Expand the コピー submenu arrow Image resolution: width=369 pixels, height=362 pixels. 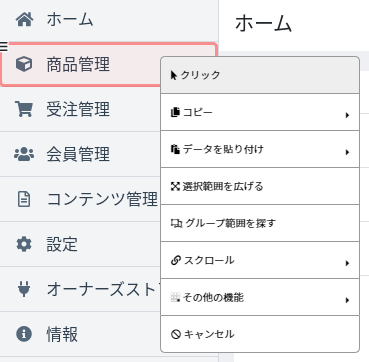pos(347,115)
